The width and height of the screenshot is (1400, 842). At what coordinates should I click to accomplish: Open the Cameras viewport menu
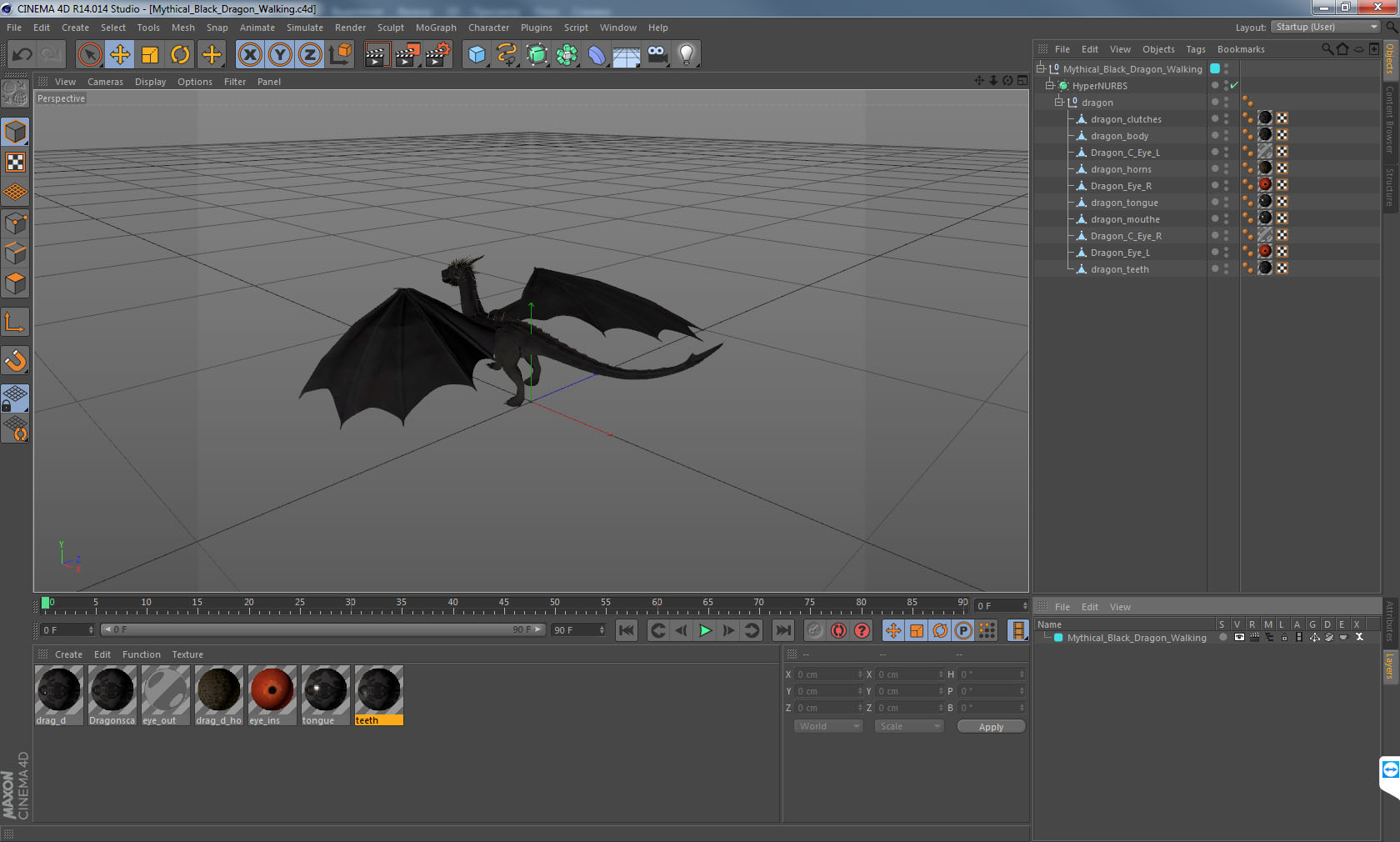point(105,82)
